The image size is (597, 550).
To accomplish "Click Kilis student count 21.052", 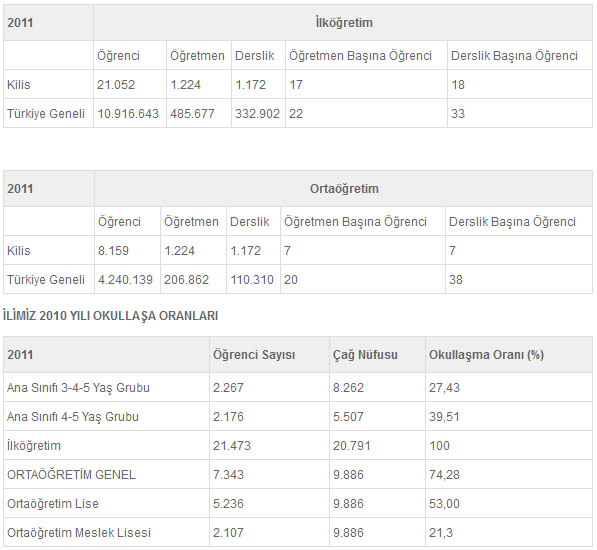I will click(116, 84).
